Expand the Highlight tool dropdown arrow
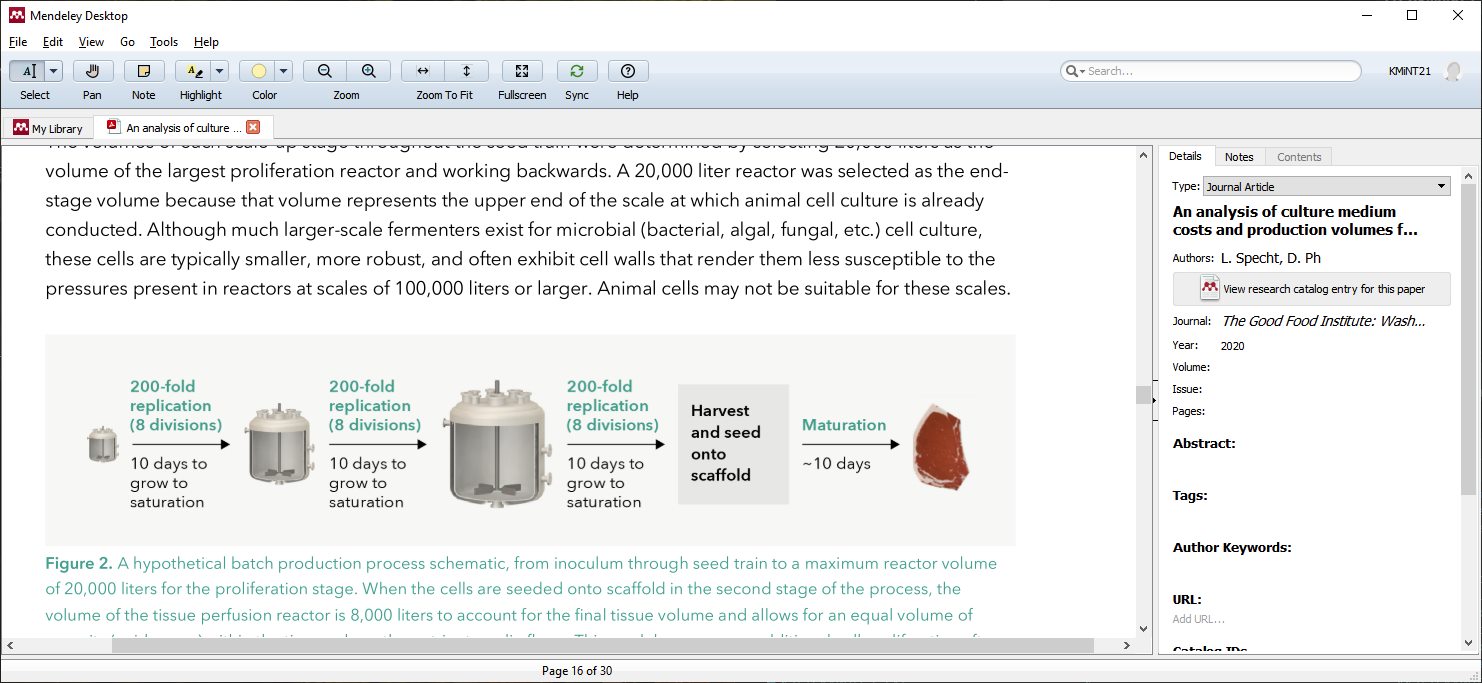This screenshot has height=683, width=1482. pyautogui.click(x=220, y=71)
